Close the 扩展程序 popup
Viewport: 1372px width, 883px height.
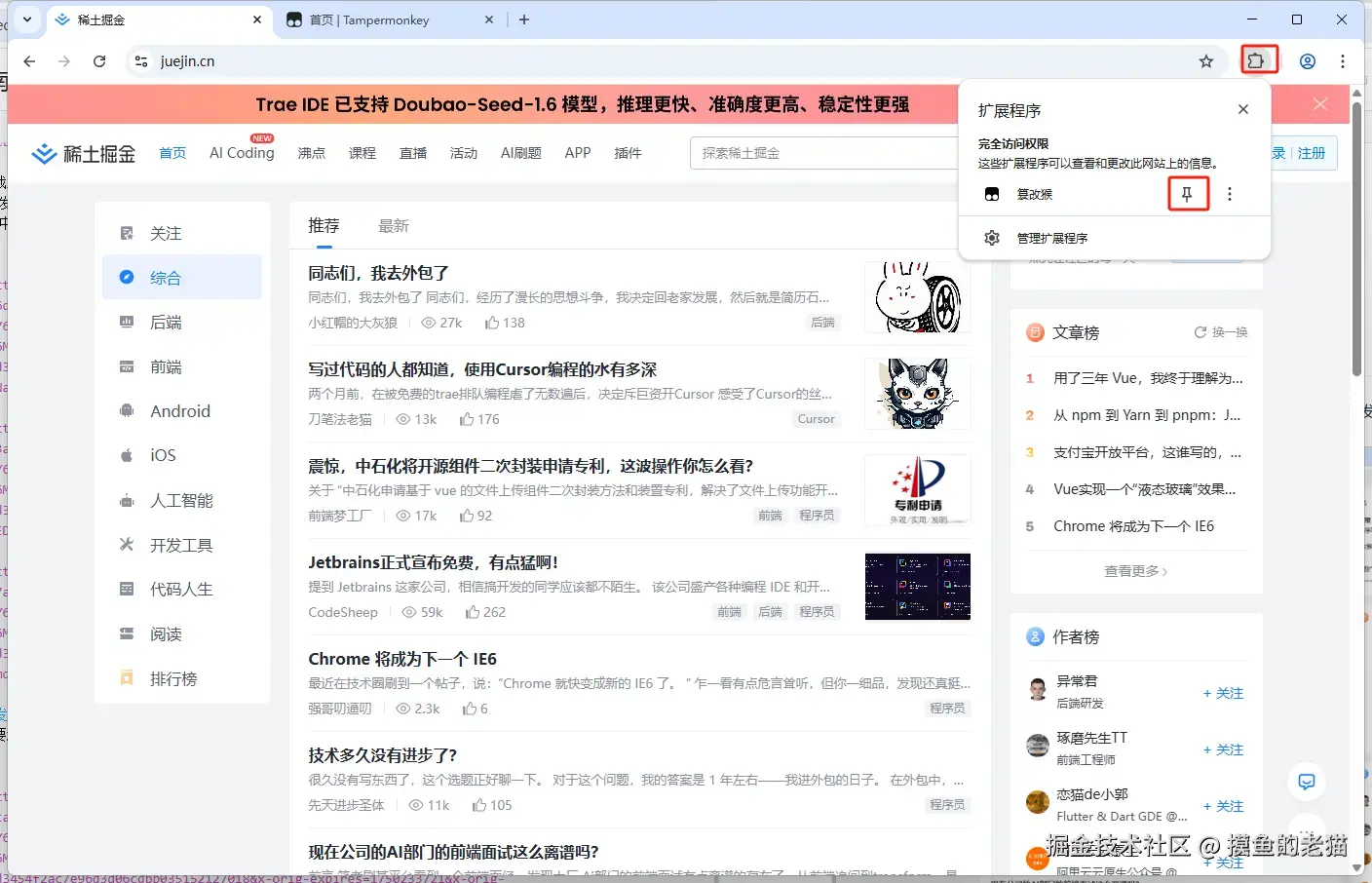click(x=1243, y=109)
